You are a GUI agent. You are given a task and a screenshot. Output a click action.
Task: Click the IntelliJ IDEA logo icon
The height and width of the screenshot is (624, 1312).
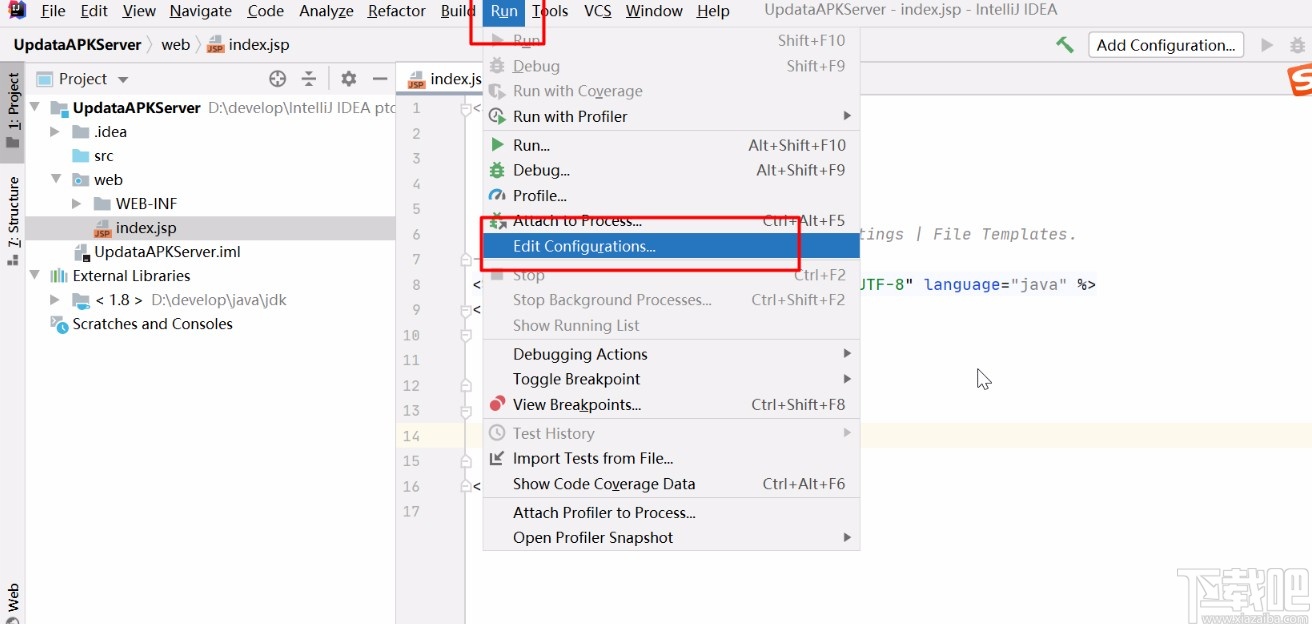[15, 10]
